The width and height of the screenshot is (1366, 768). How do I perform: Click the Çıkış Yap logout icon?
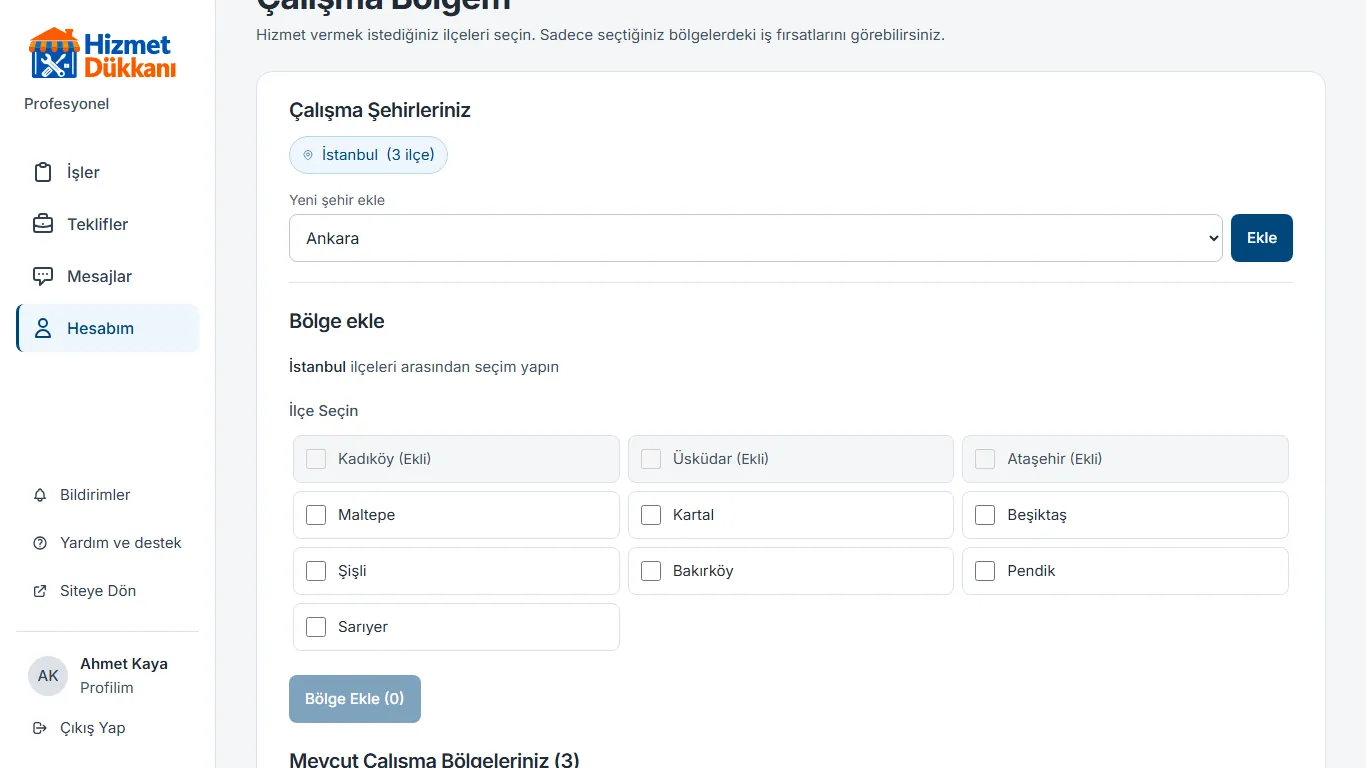pyautogui.click(x=40, y=728)
